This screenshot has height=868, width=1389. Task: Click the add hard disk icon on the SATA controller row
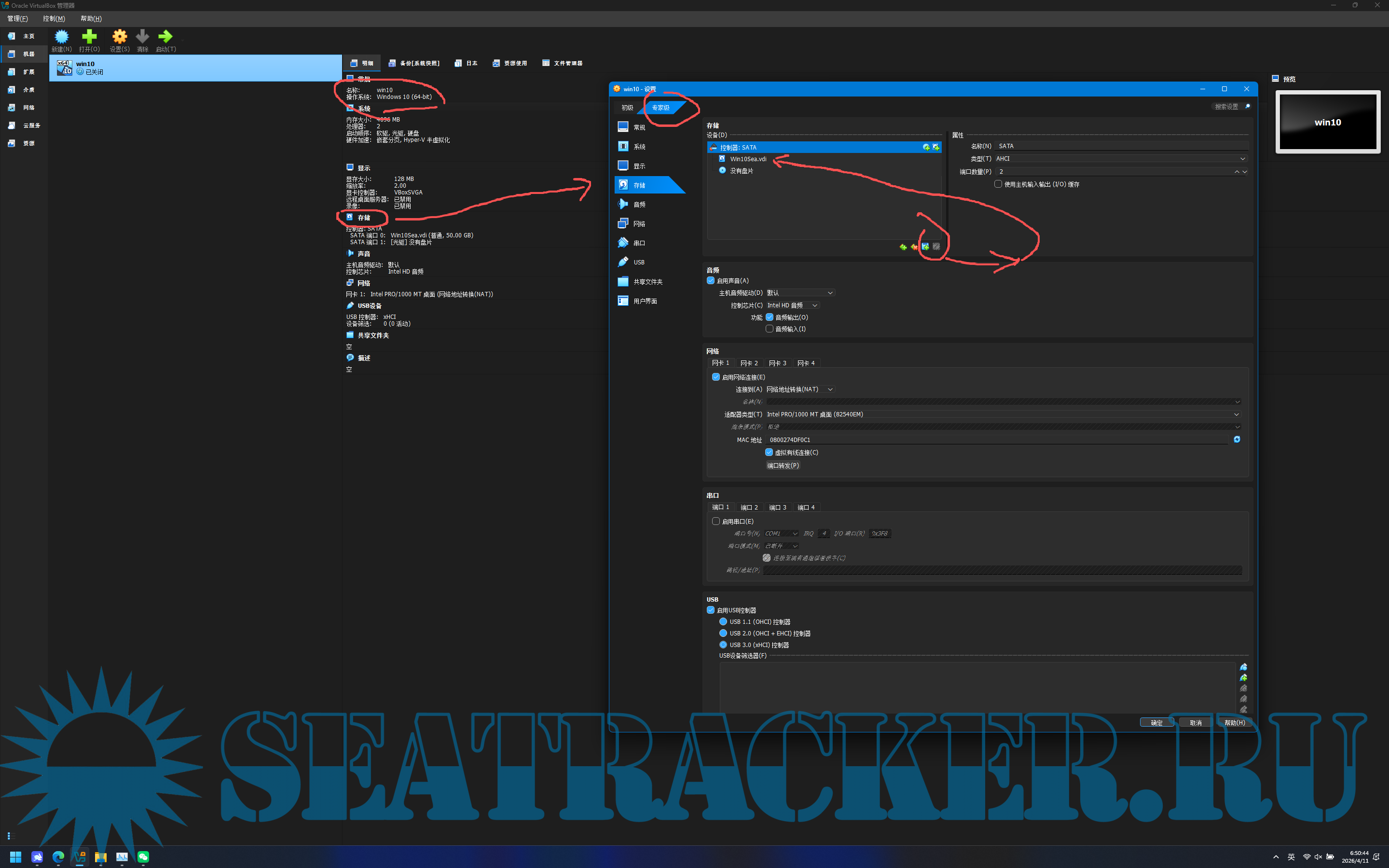pyautogui.click(x=936, y=148)
